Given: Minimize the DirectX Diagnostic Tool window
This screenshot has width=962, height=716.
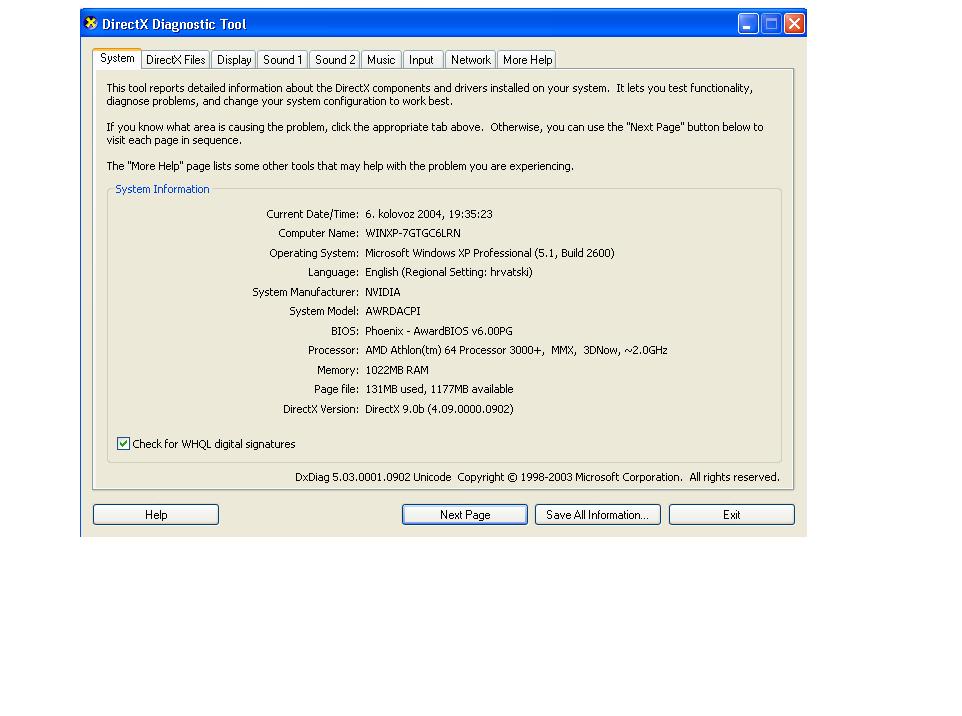Looking at the screenshot, I should tap(748, 24).
